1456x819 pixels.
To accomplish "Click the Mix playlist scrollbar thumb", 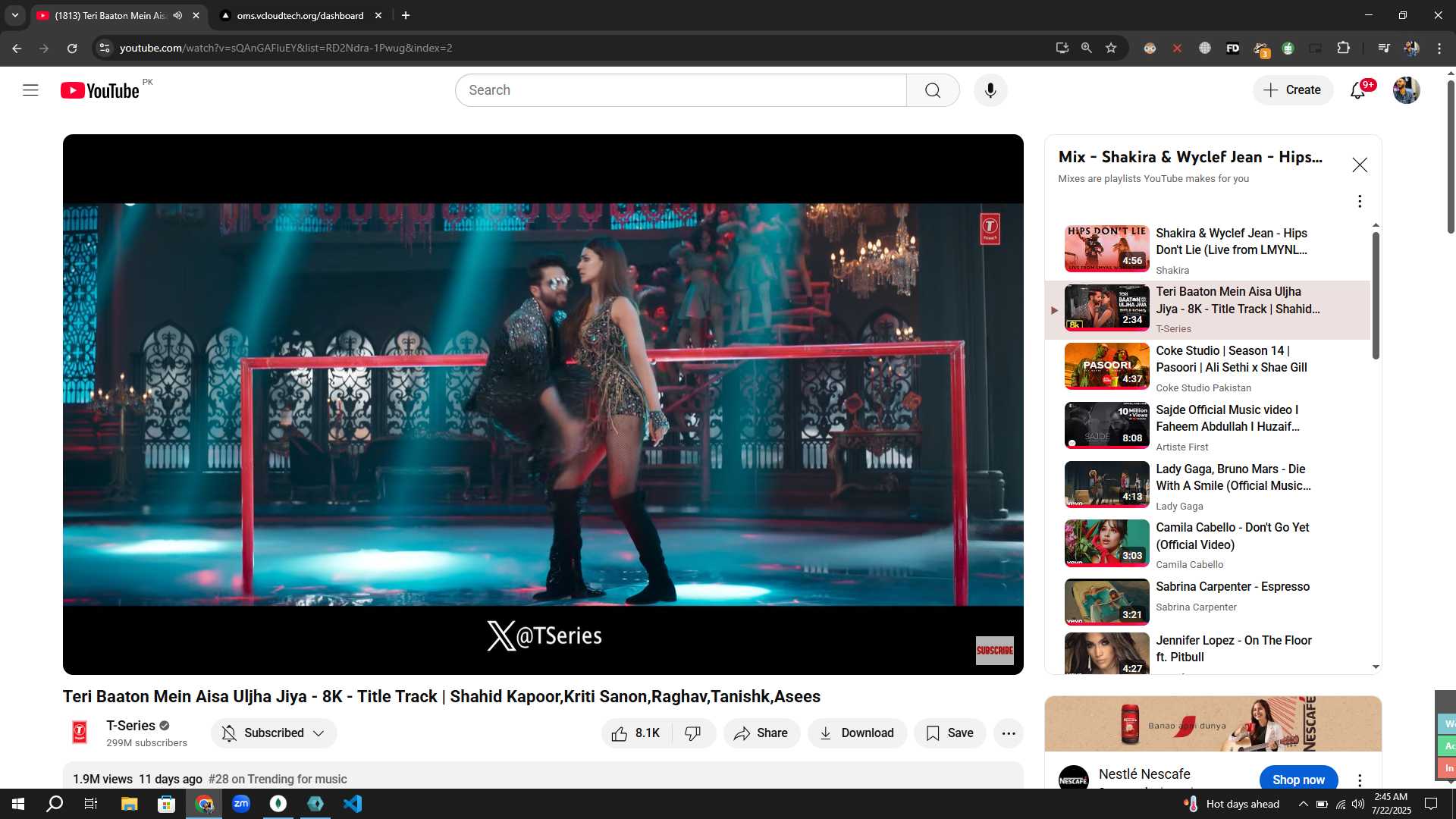I will pyautogui.click(x=1376, y=295).
